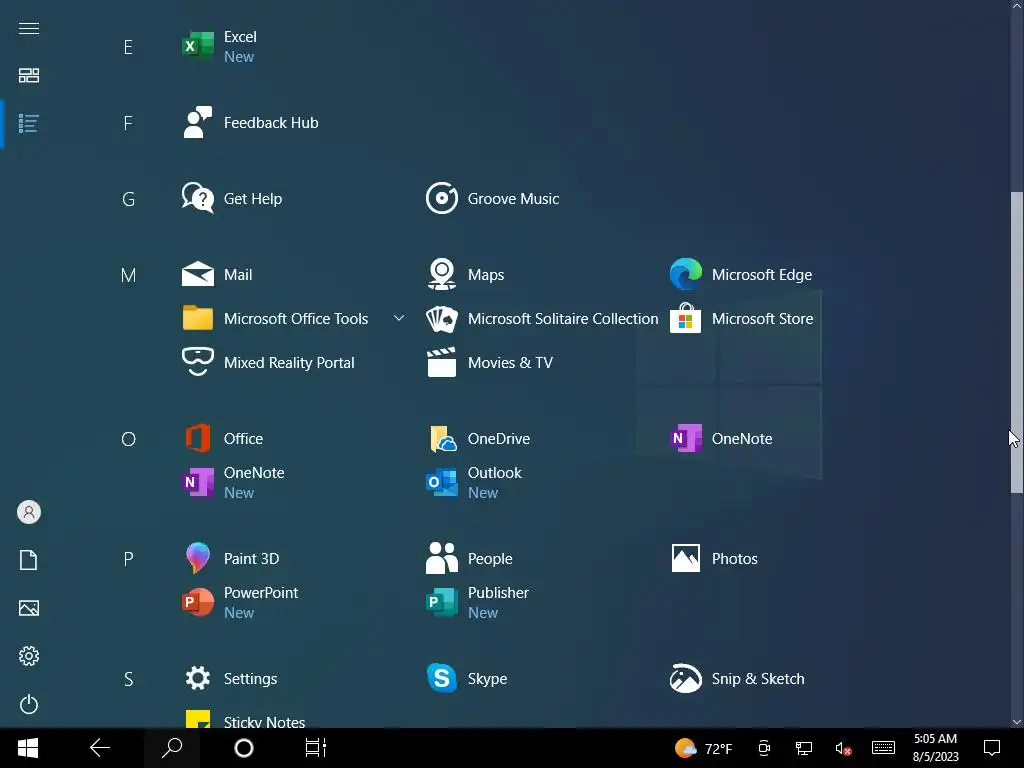Jump using the letter M header
The image size is (1024, 768).
click(128, 276)
